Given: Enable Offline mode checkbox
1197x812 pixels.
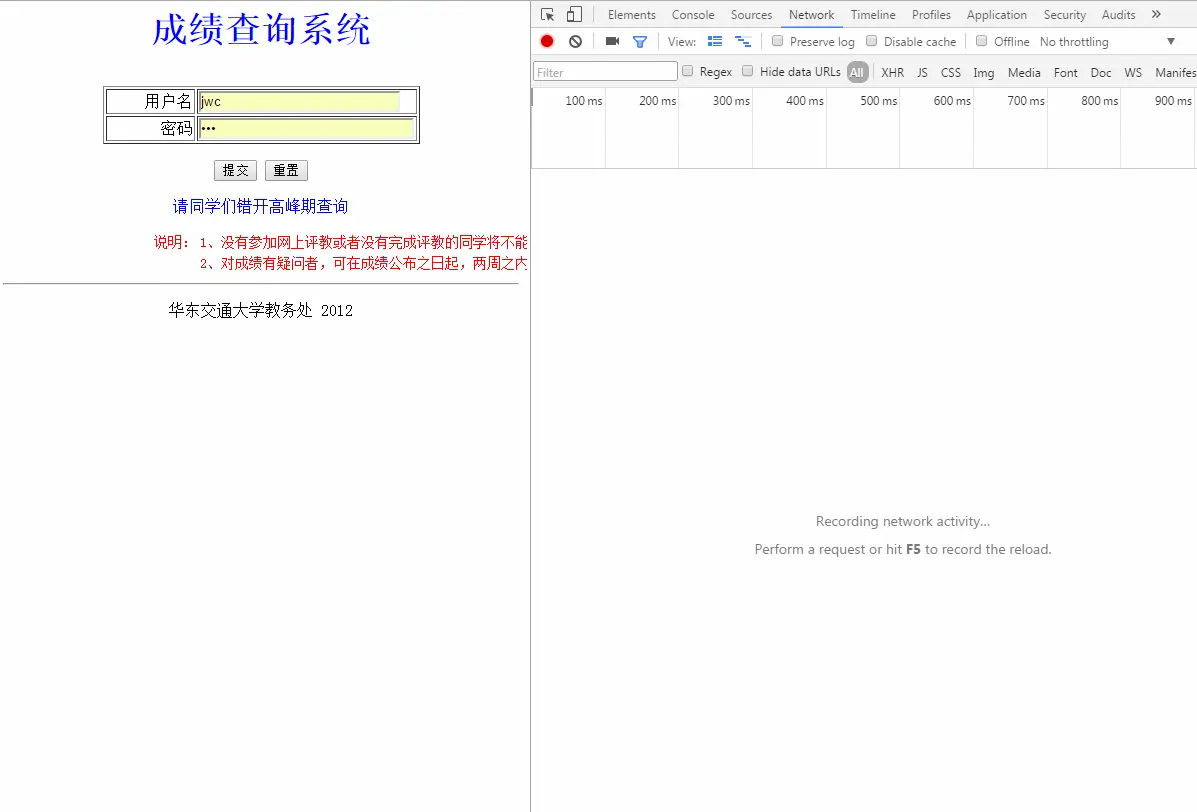Looking at the screenshot, I should pos(981,41).
